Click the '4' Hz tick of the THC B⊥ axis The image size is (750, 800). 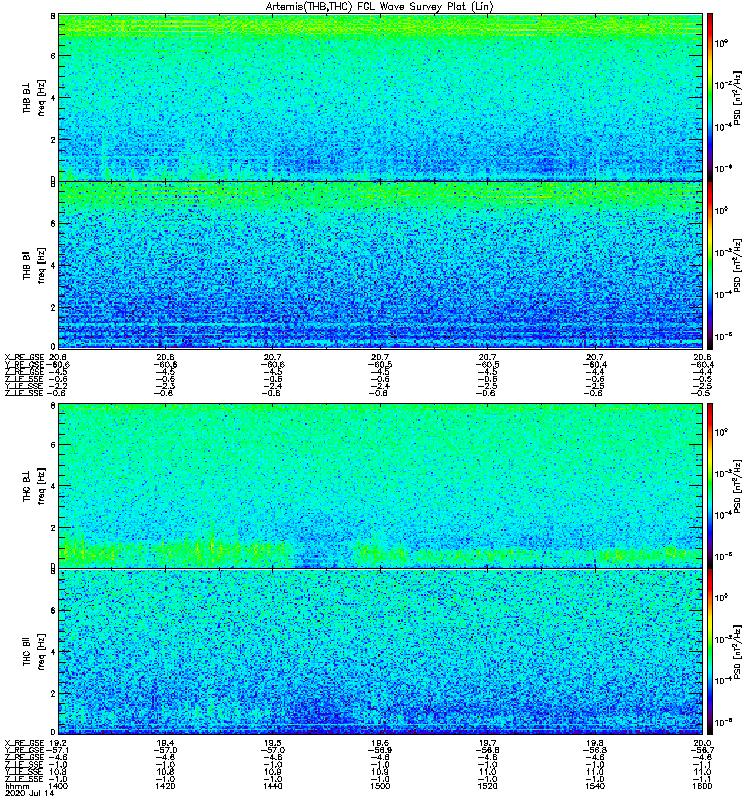coord(53,486)
